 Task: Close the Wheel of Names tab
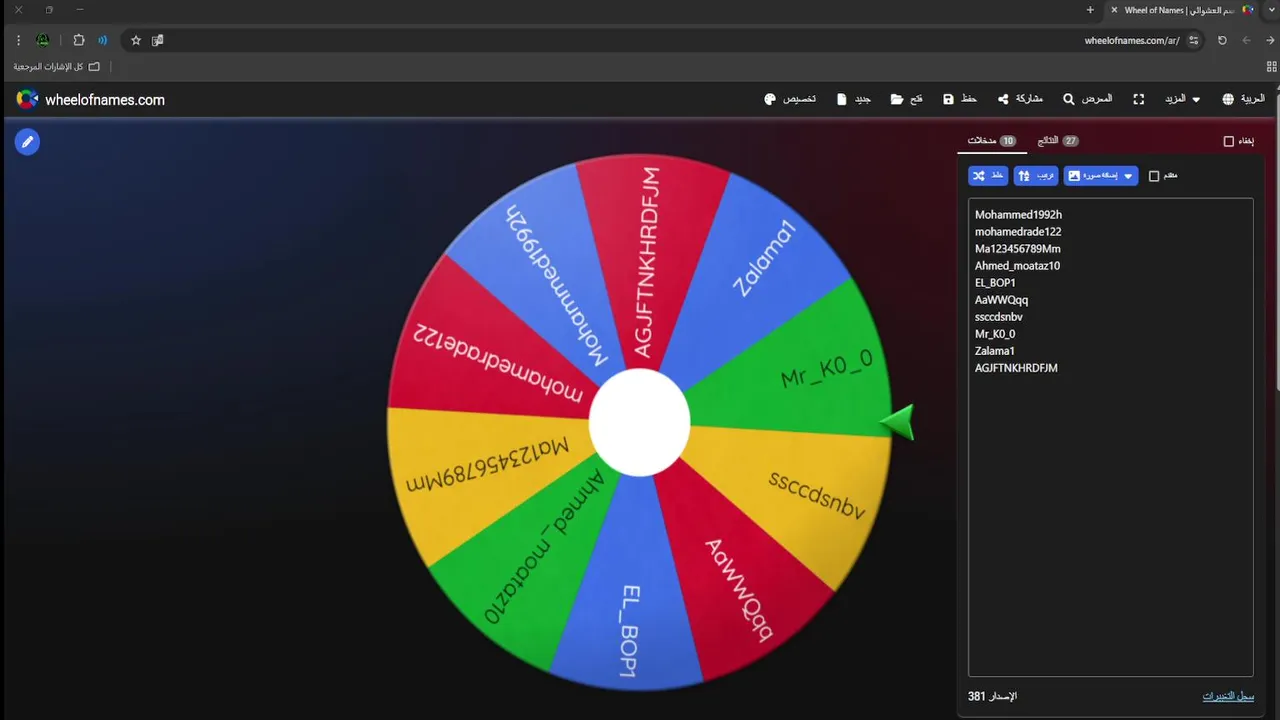(1114, 10)
